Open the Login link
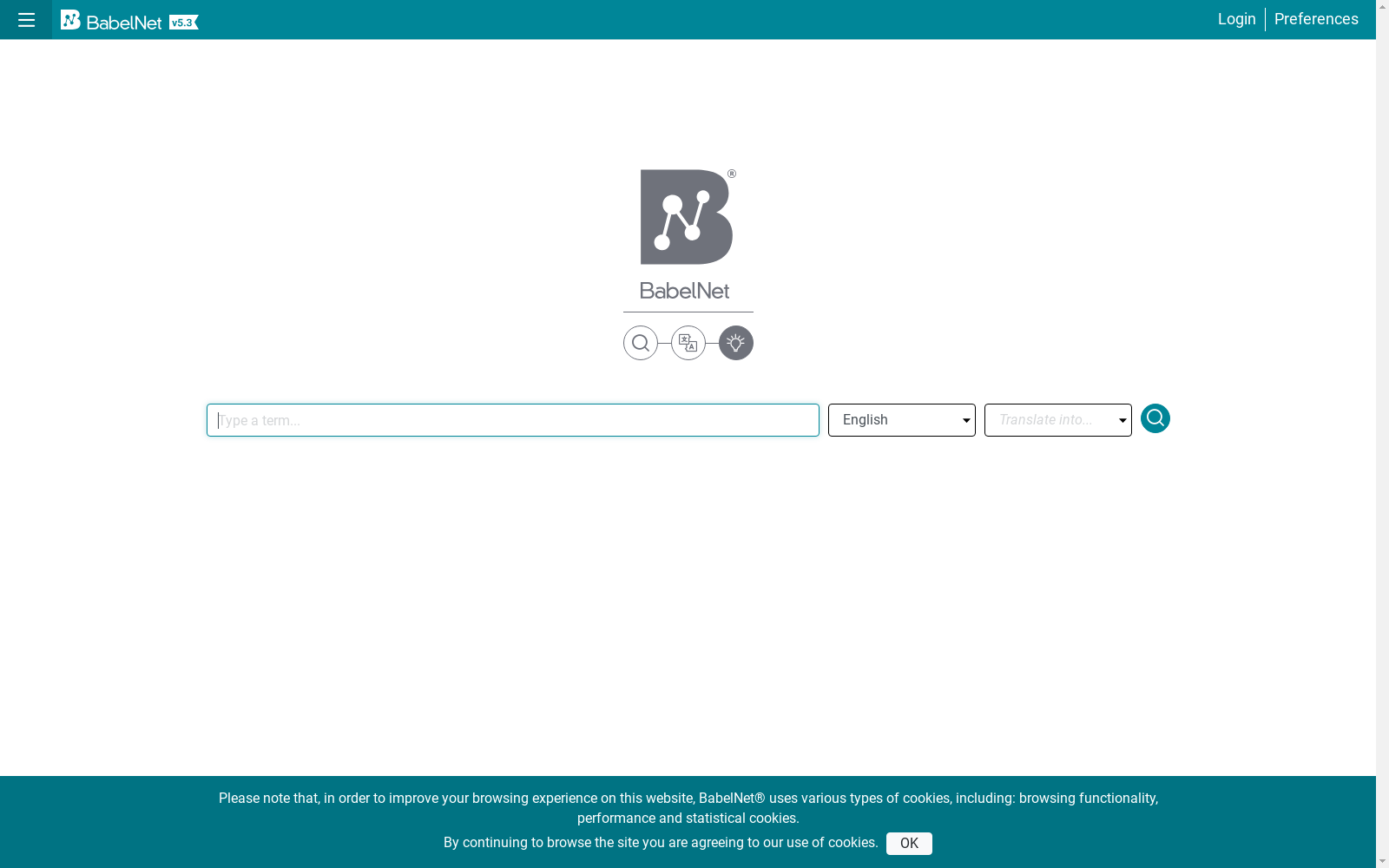This screenshot has height=868, width=1389. 1237,19
